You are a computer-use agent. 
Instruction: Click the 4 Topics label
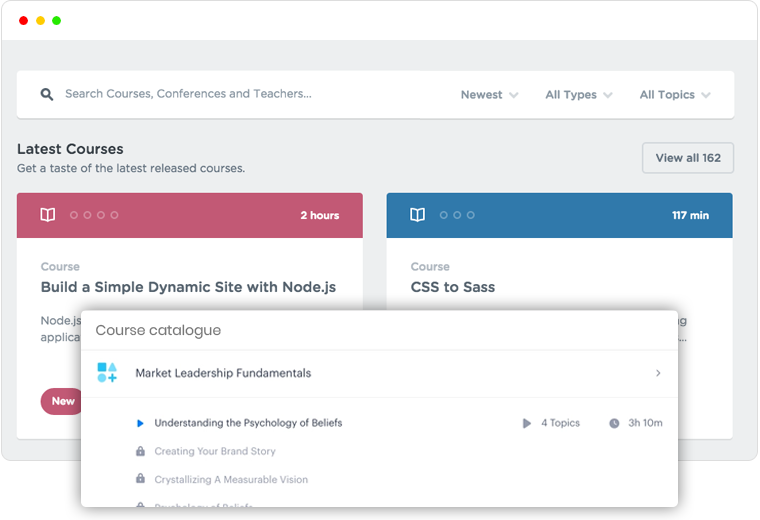pyautogui.click(x=560, y=423)
